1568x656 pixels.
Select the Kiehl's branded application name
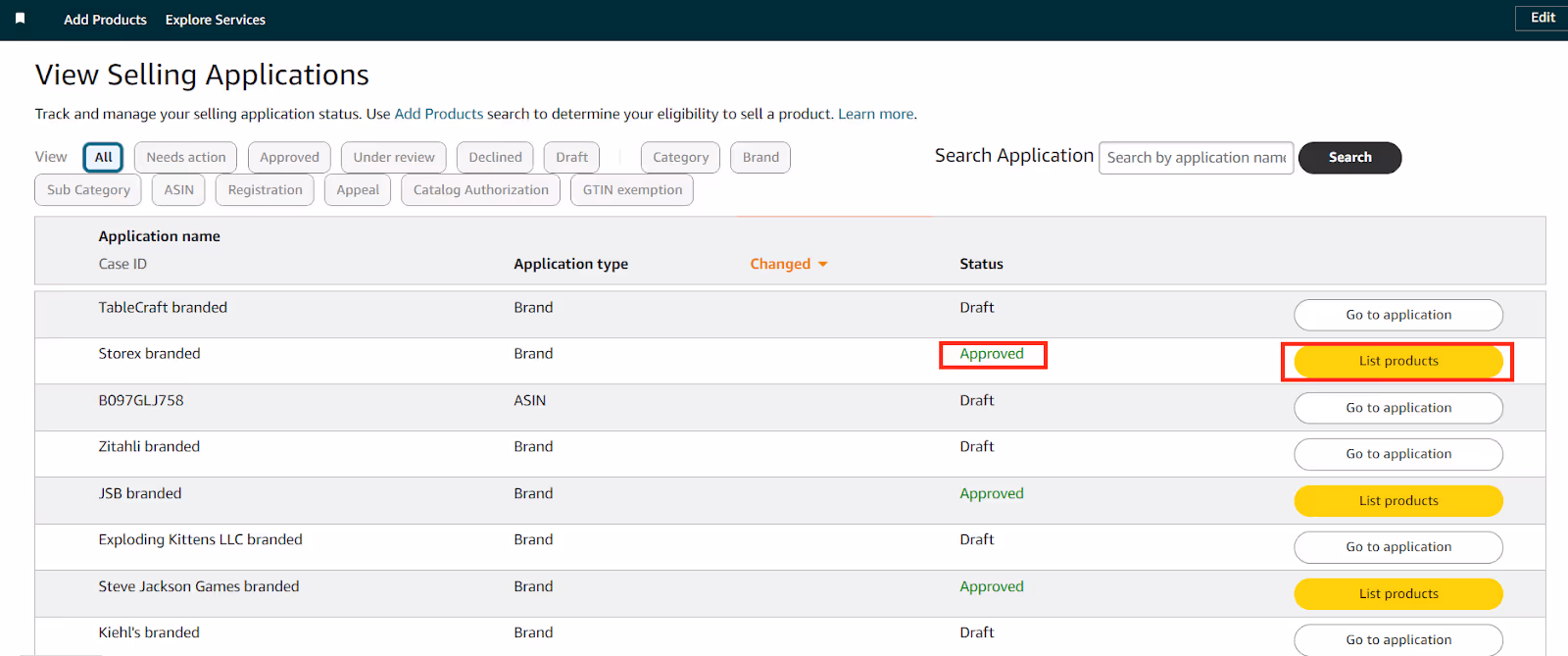(x=149, y=632)
